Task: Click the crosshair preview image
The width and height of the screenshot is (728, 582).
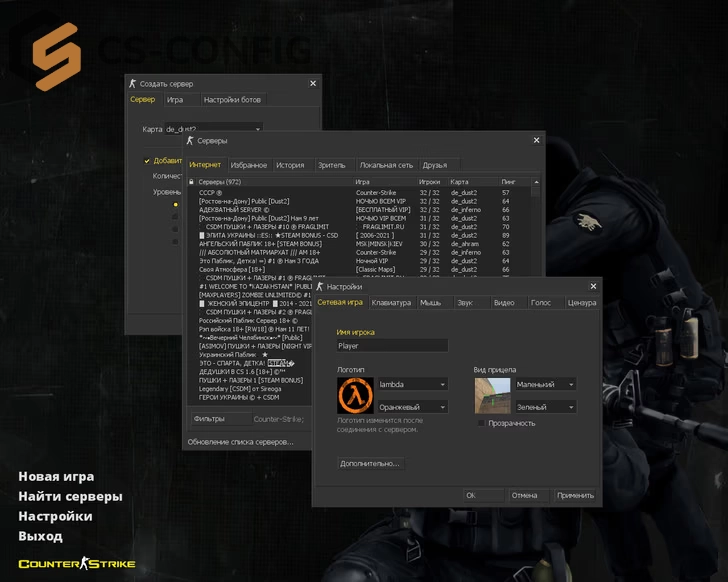Action: tap(492, 395)
